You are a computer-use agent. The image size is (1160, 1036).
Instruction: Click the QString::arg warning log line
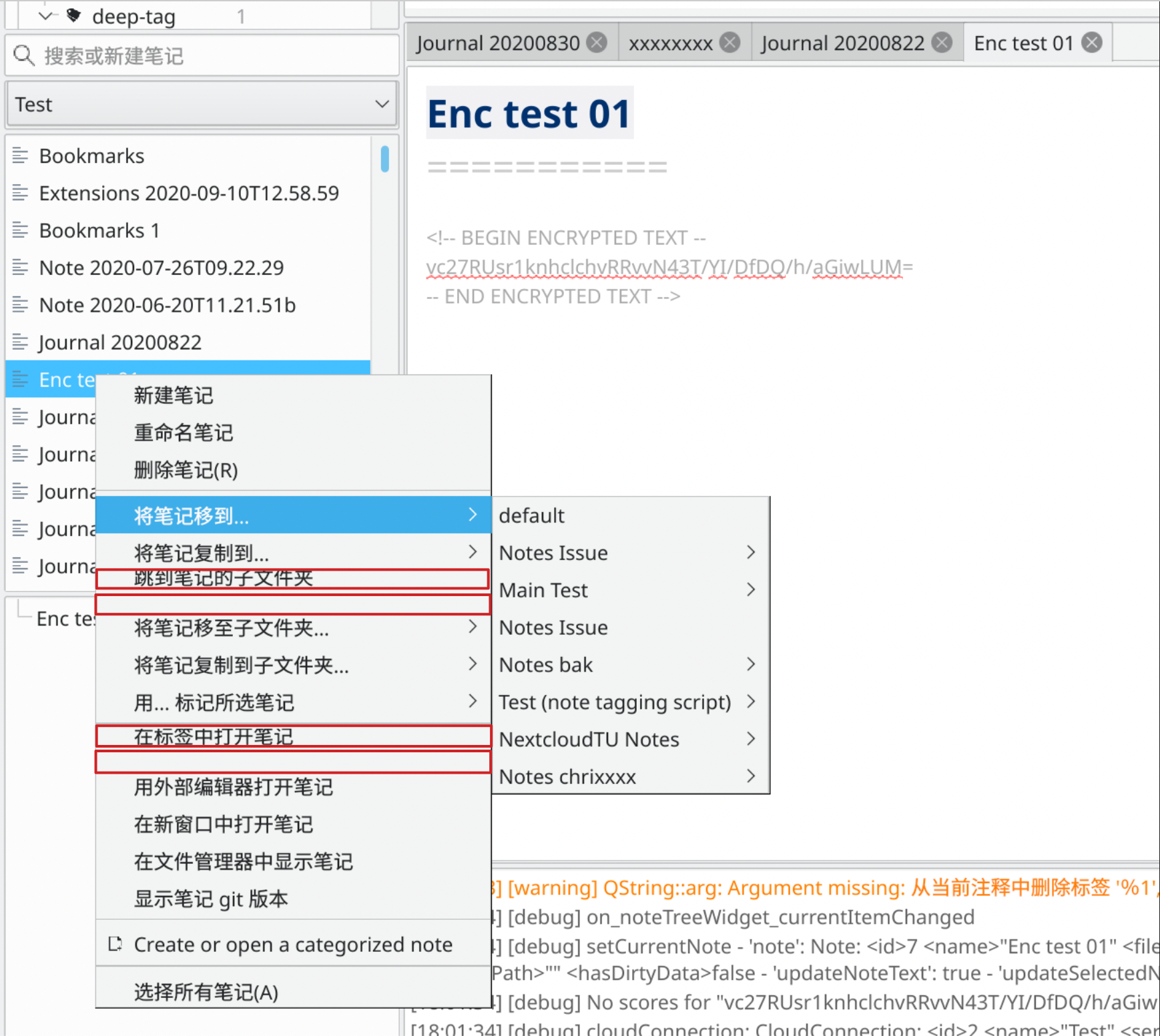tap(826, 888)
